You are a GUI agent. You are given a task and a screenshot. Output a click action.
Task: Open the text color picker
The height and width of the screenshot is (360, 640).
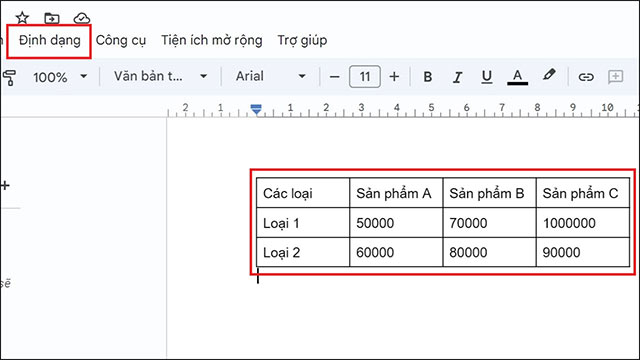coord(518,77)
